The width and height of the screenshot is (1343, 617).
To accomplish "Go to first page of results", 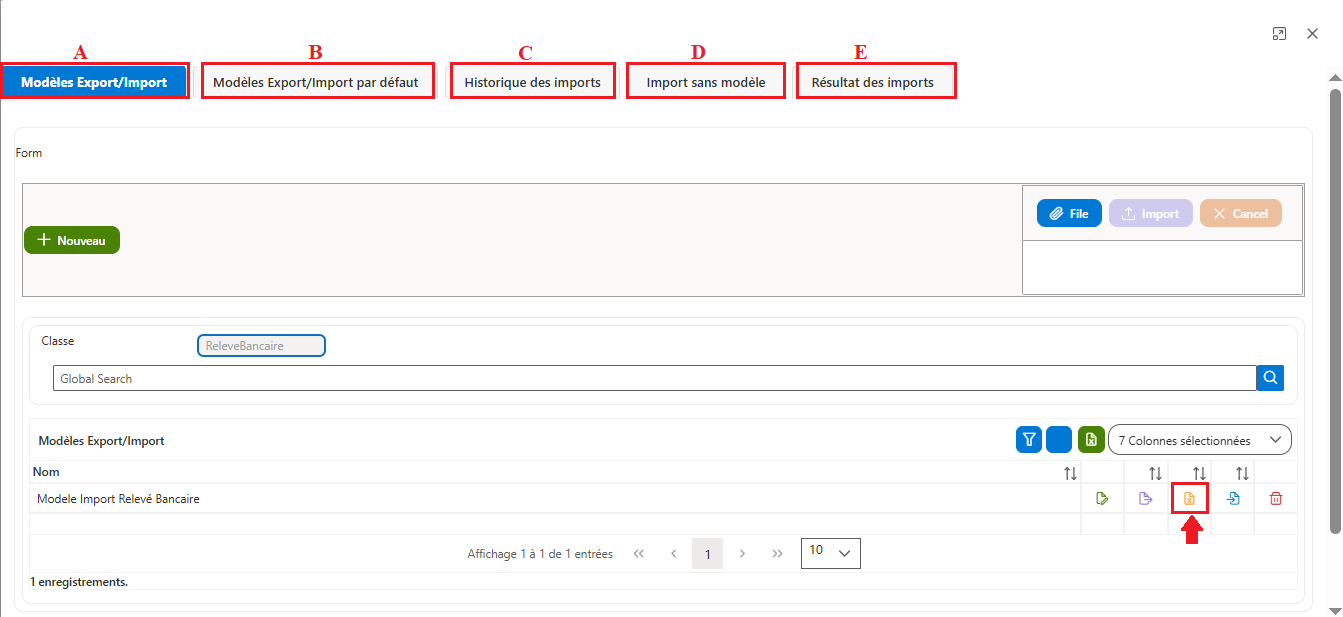I will pyautogui.click(x=639, y=554).
